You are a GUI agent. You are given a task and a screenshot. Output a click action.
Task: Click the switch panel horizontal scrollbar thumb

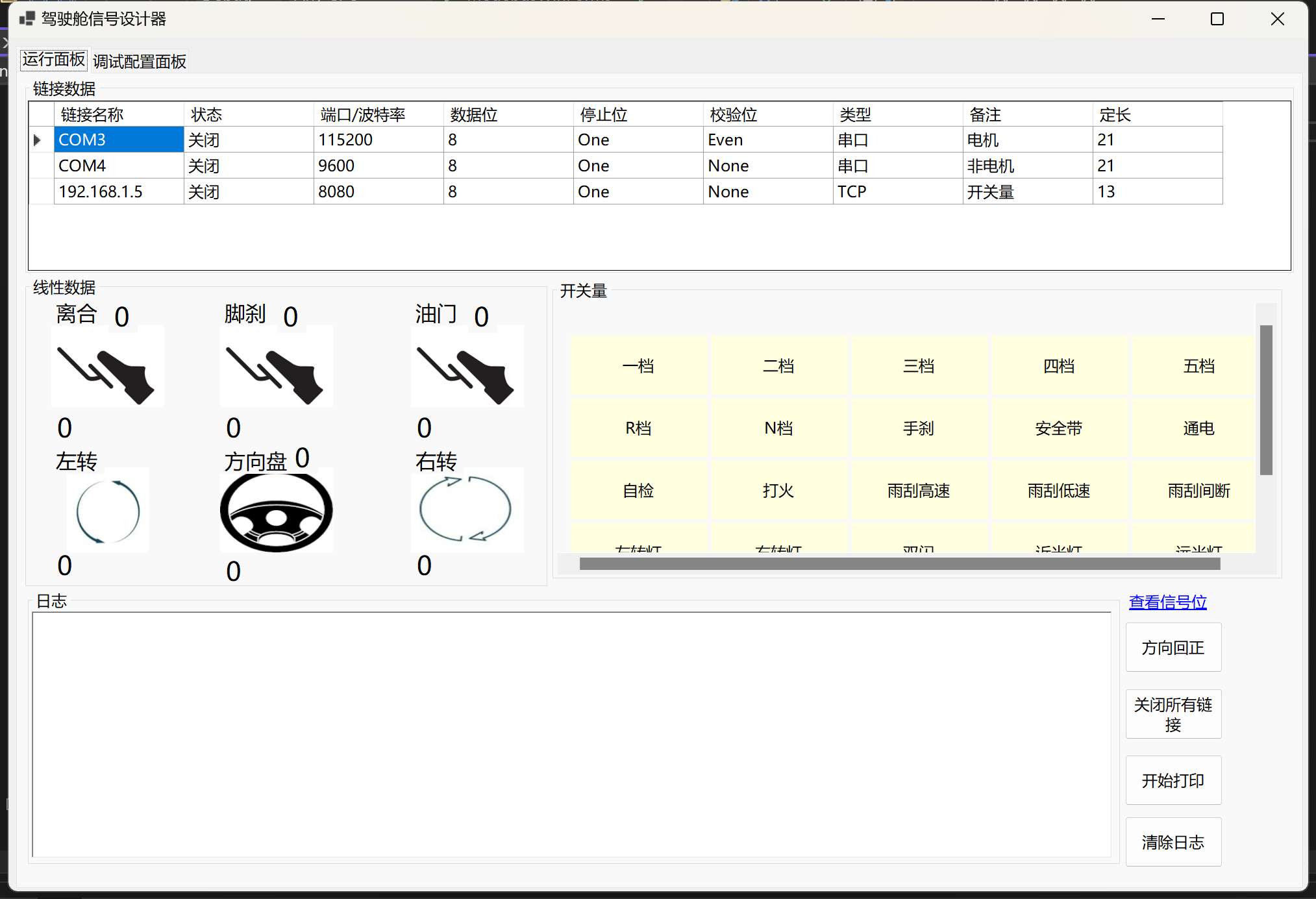click(x=900, y=564)
